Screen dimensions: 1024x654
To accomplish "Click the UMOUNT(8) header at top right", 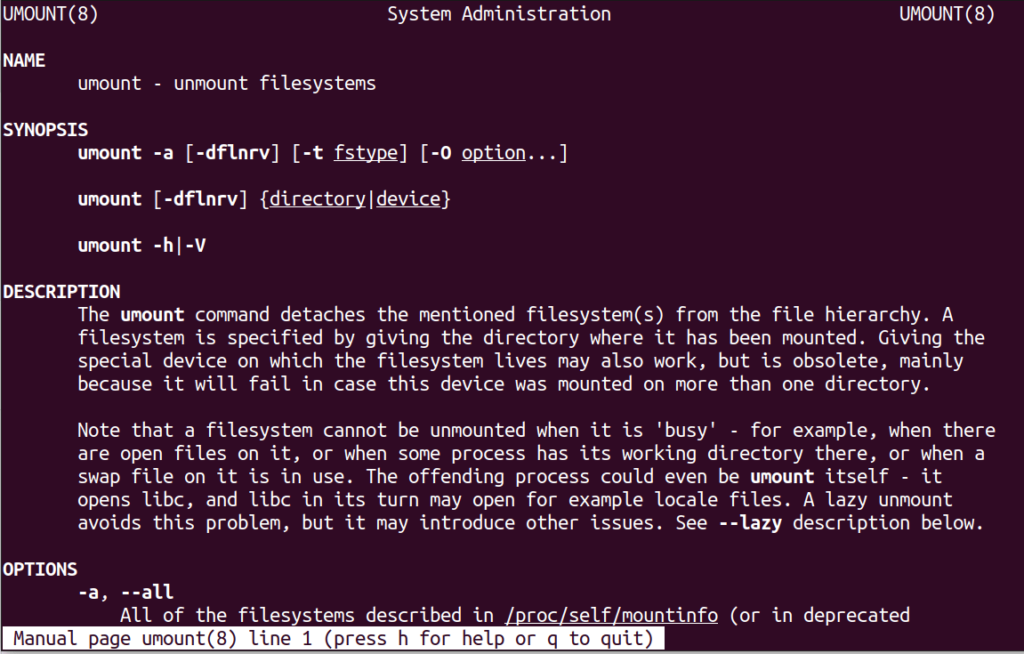I will (947, 14).
